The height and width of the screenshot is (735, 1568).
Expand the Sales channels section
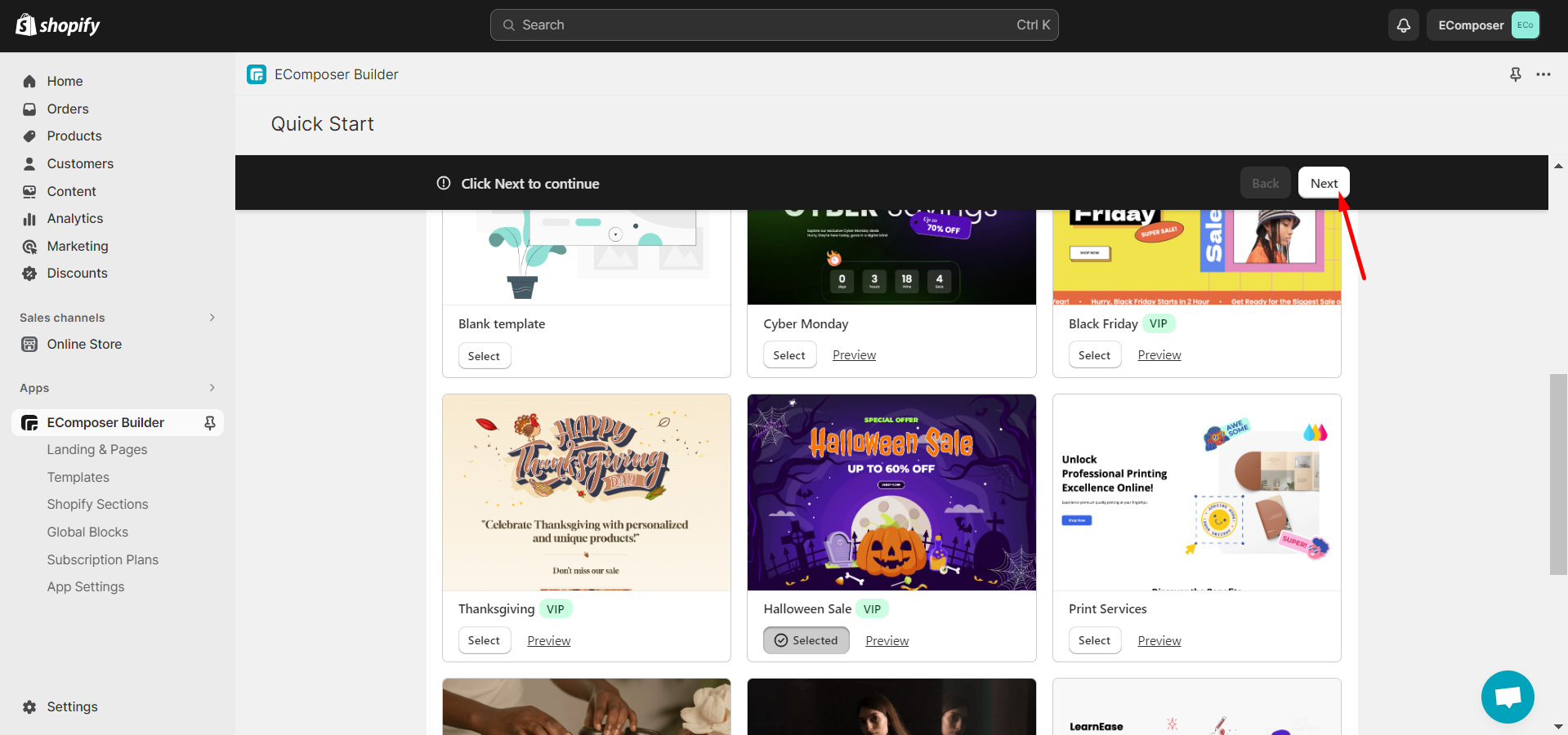coord(212,317)
